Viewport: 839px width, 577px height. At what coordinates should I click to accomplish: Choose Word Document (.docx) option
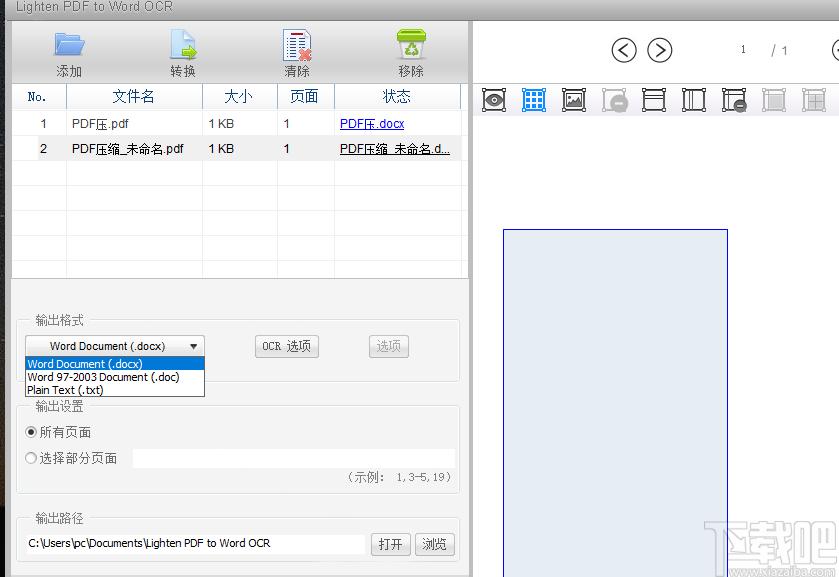point(115,364)
